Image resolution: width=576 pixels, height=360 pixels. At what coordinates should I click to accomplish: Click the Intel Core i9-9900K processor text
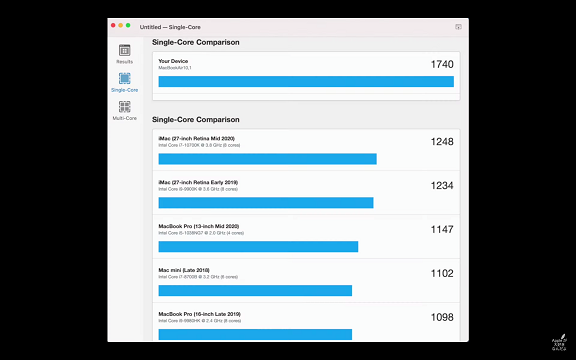(x=198, y=189)
